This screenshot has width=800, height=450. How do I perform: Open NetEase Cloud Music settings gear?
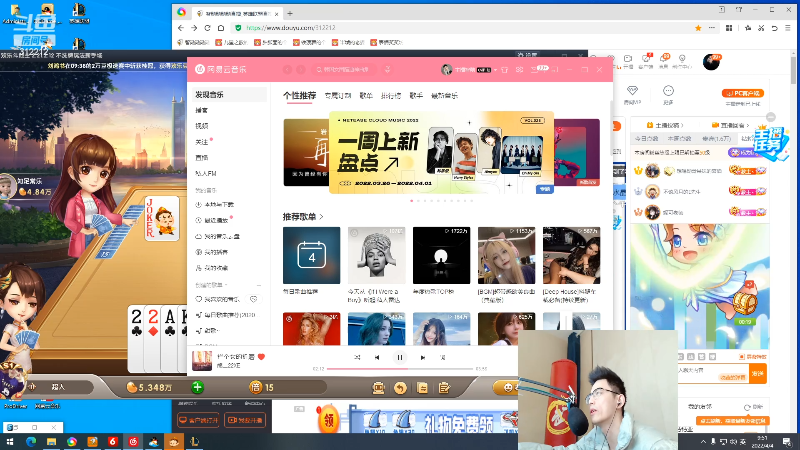click(519, 69)
